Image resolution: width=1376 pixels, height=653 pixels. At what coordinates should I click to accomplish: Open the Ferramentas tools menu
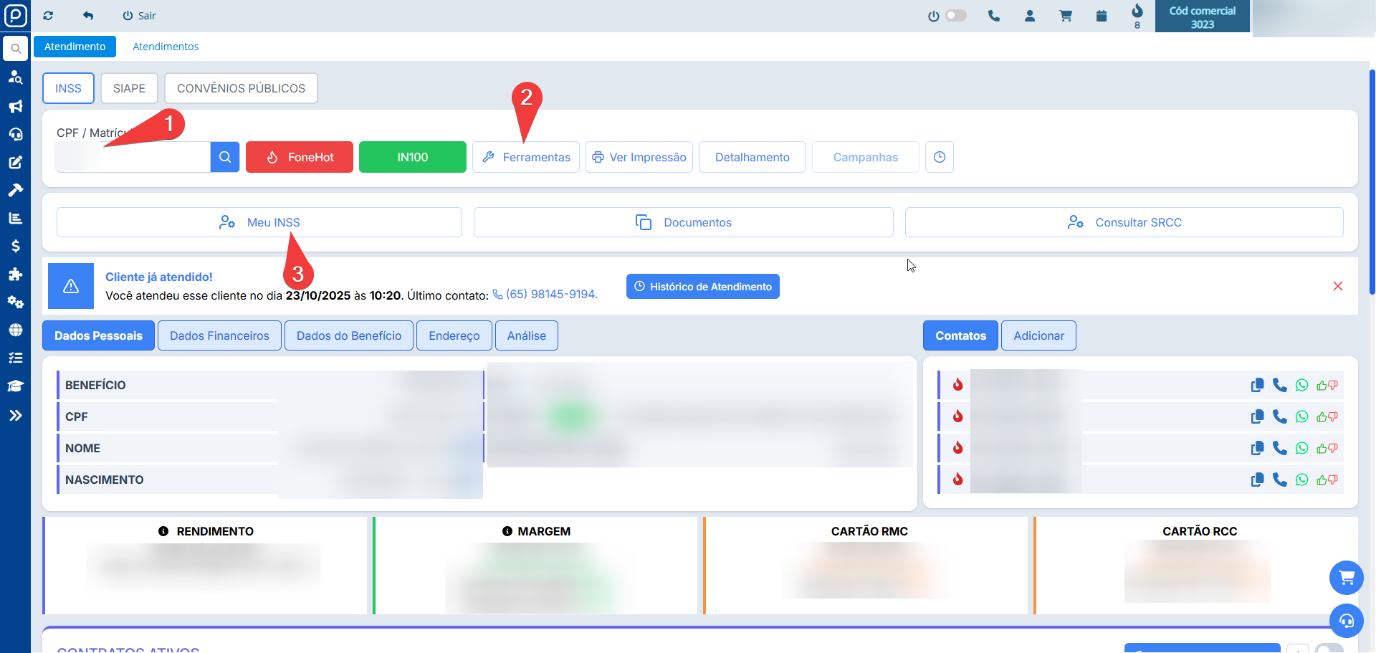[526, 157]
